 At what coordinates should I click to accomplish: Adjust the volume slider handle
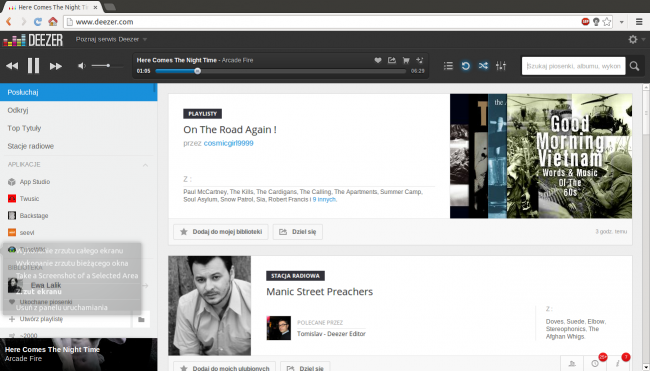108,65
